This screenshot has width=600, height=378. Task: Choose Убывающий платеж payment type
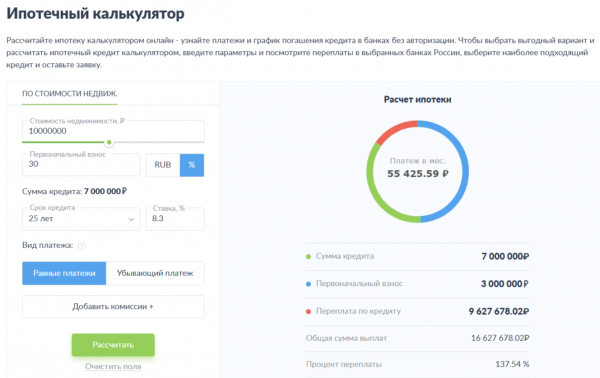click(x=155, y=273)
